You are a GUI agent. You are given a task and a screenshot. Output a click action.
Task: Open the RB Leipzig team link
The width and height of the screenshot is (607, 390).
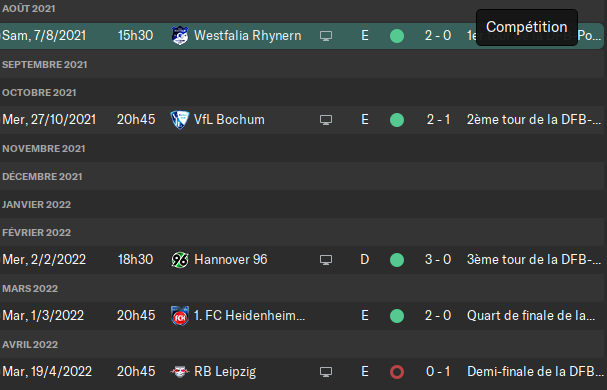coord(225,372)
